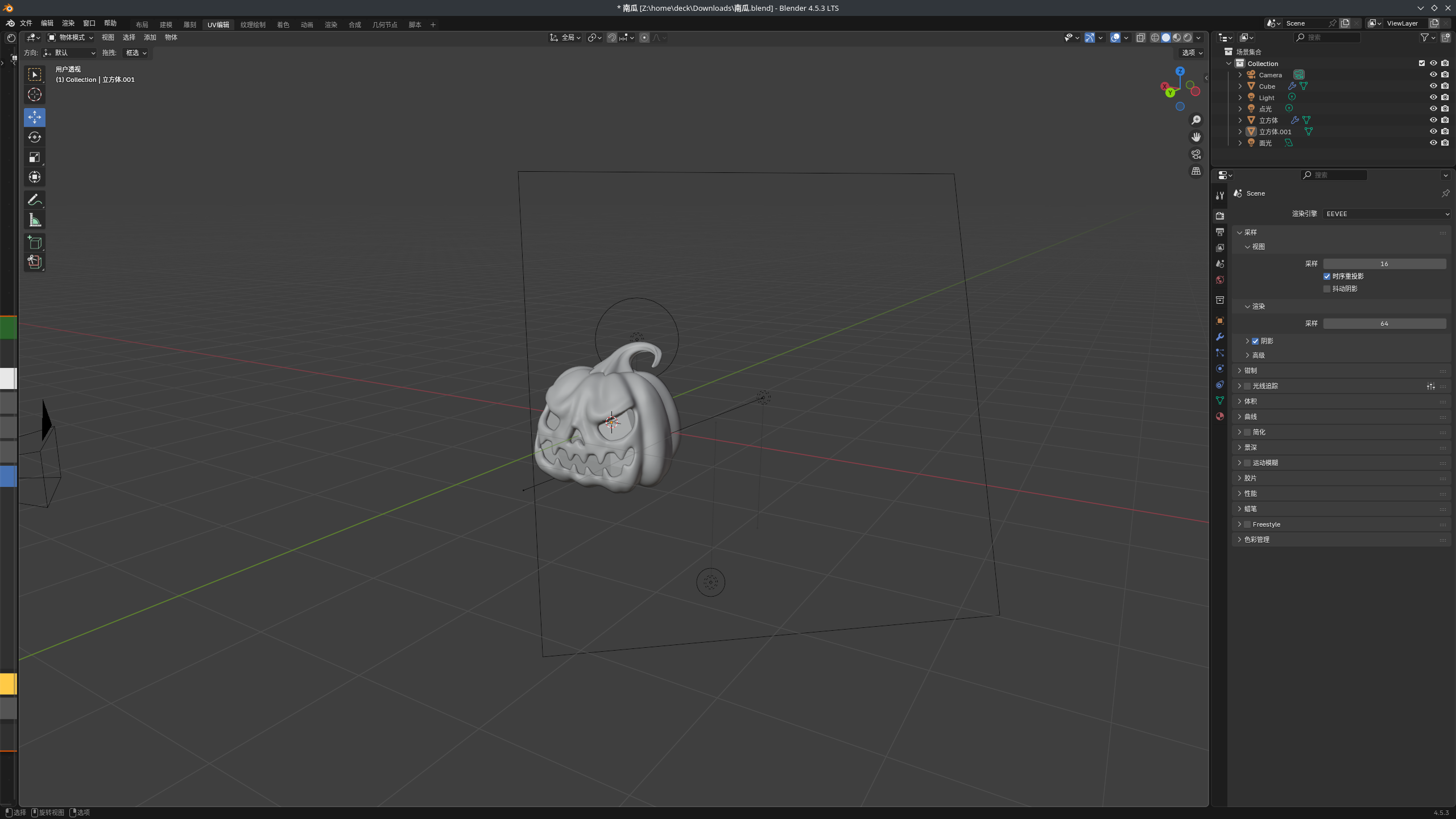Enable the 抖动阴影 checkbox
Viewport: 1456px width, 819px height.
(x=1327, y=289)
